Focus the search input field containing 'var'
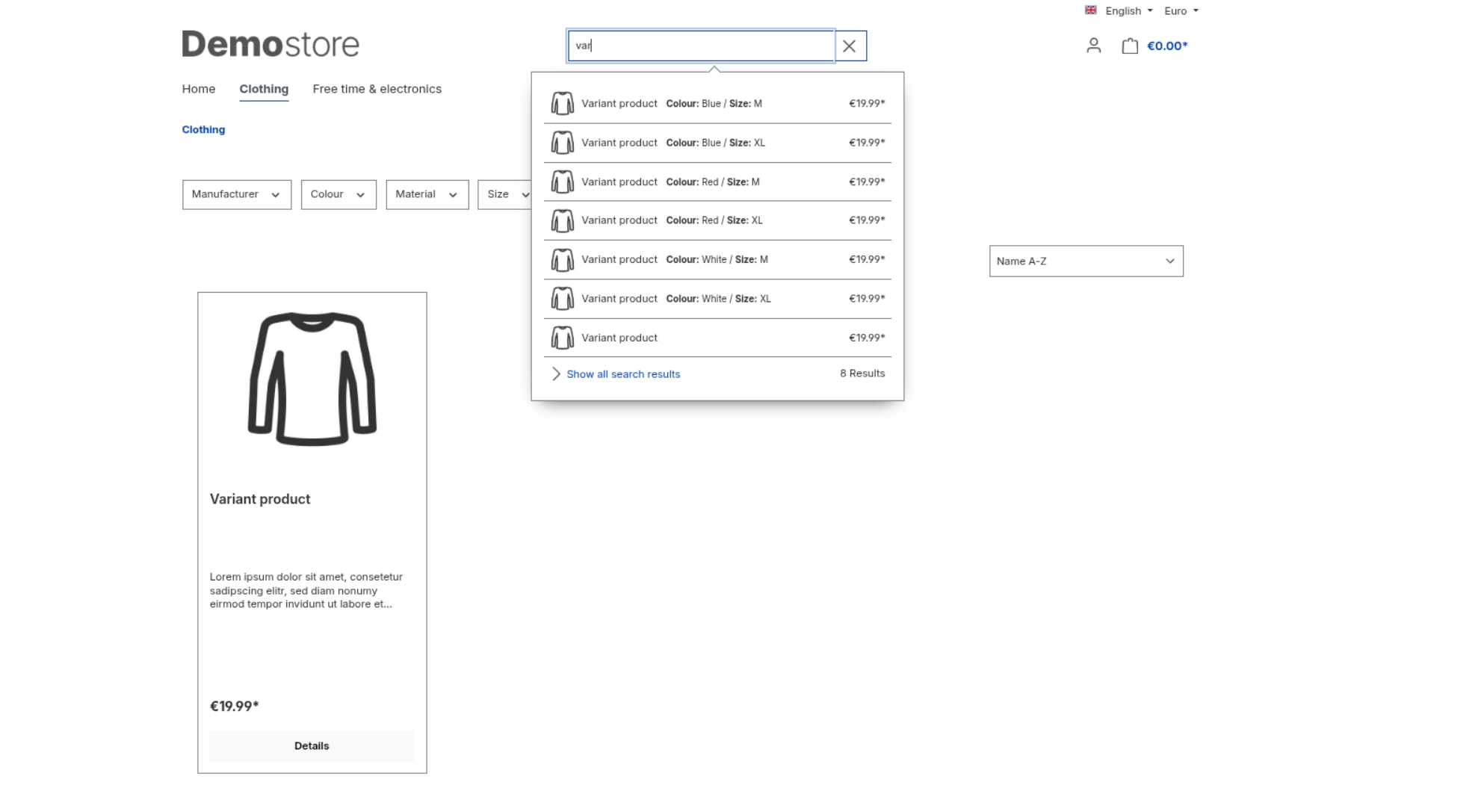The height and width of the screenshot is (812, 1484). [701, 46]
